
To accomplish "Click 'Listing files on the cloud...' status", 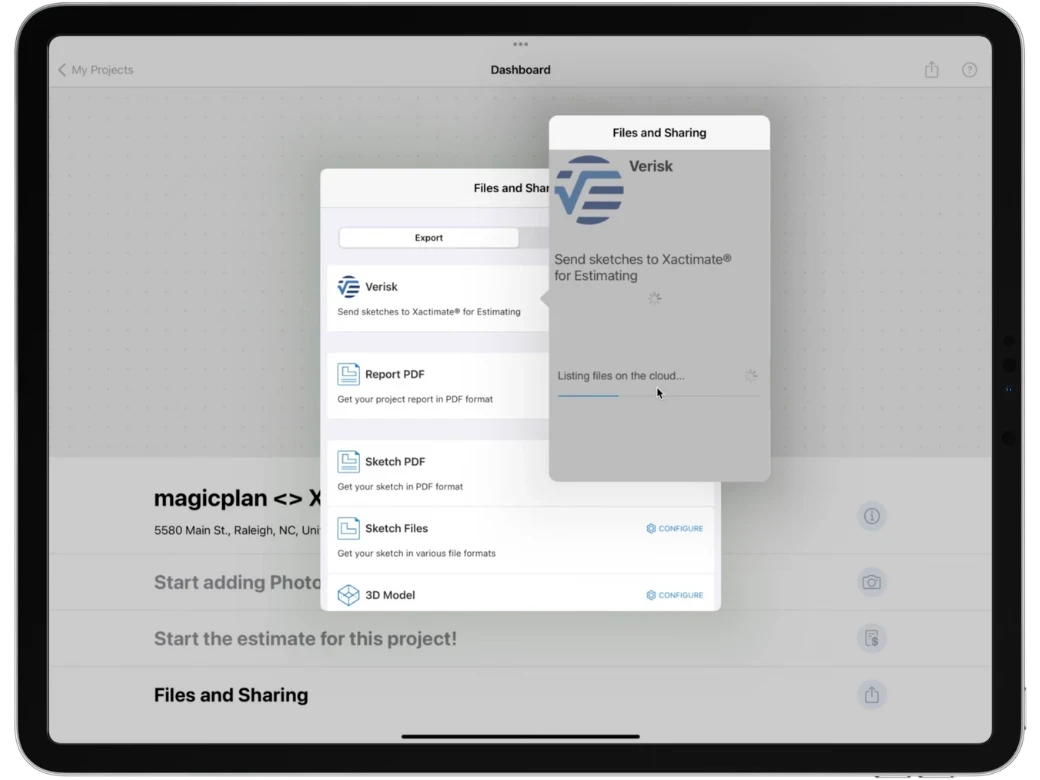I will [x=621, y=376].
